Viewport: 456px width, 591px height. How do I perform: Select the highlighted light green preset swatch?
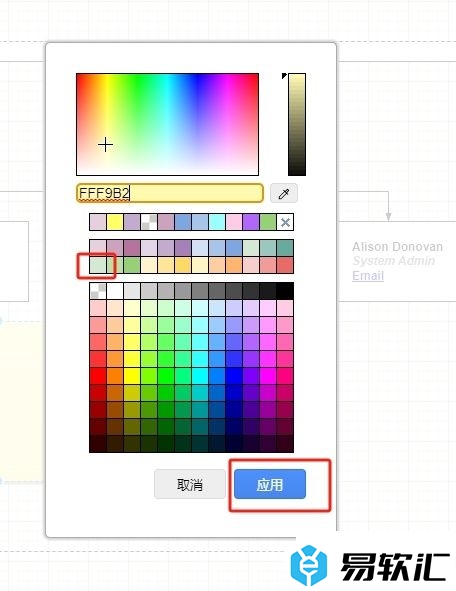click(98, 265)
